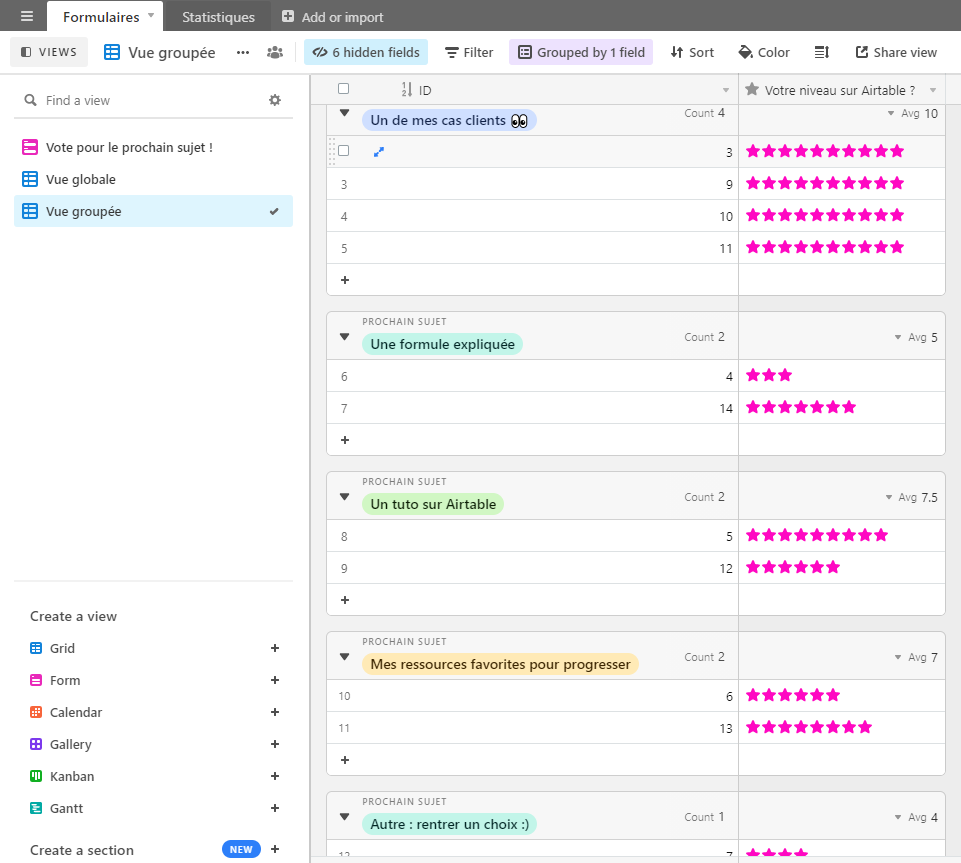Open the ID column dropdown arrow
961x863 pixels.
tap(726, 91)
